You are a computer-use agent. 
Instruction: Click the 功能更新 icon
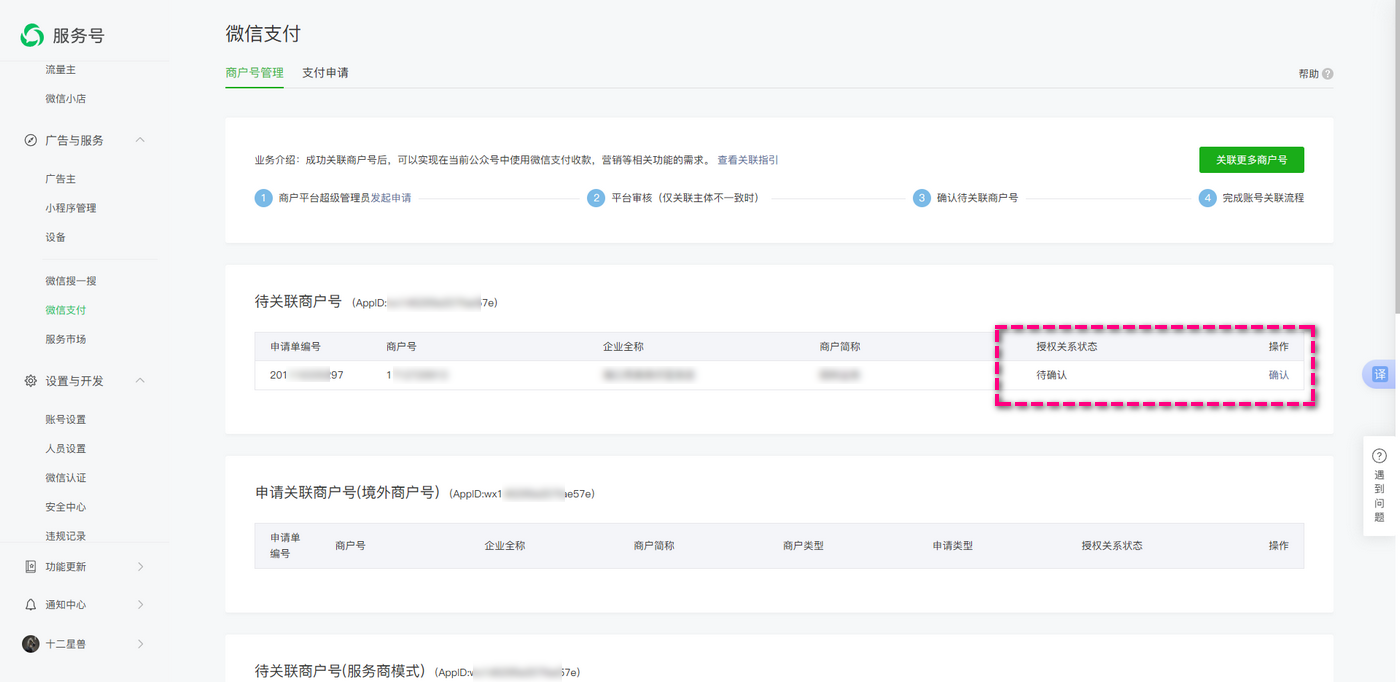(x=31, y=567)
